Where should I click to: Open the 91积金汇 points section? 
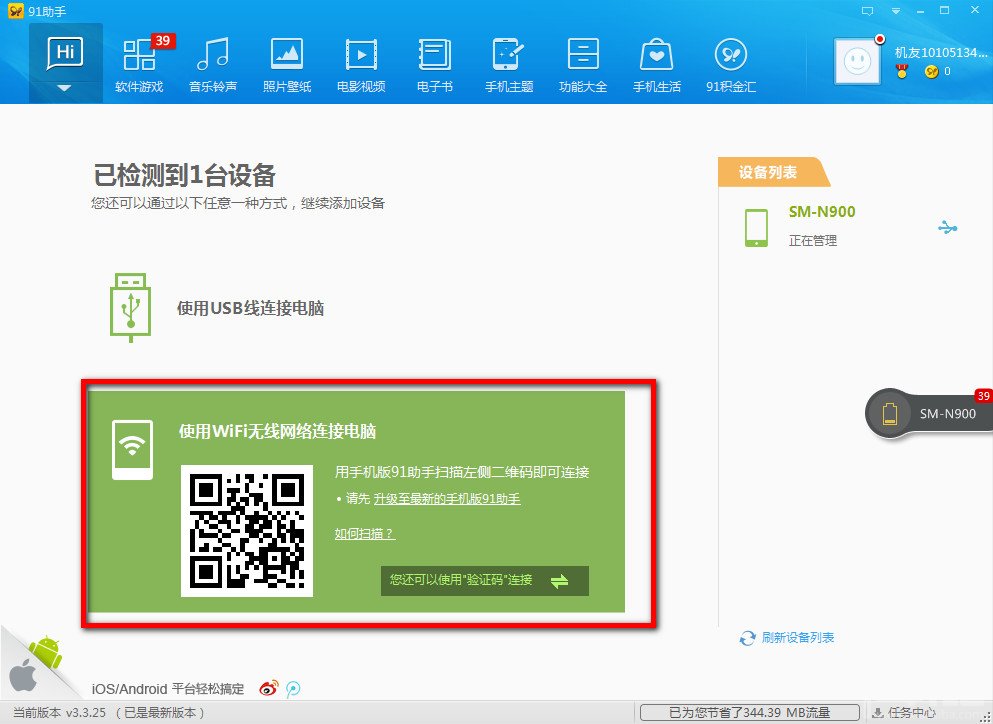(x=731, y=65)
